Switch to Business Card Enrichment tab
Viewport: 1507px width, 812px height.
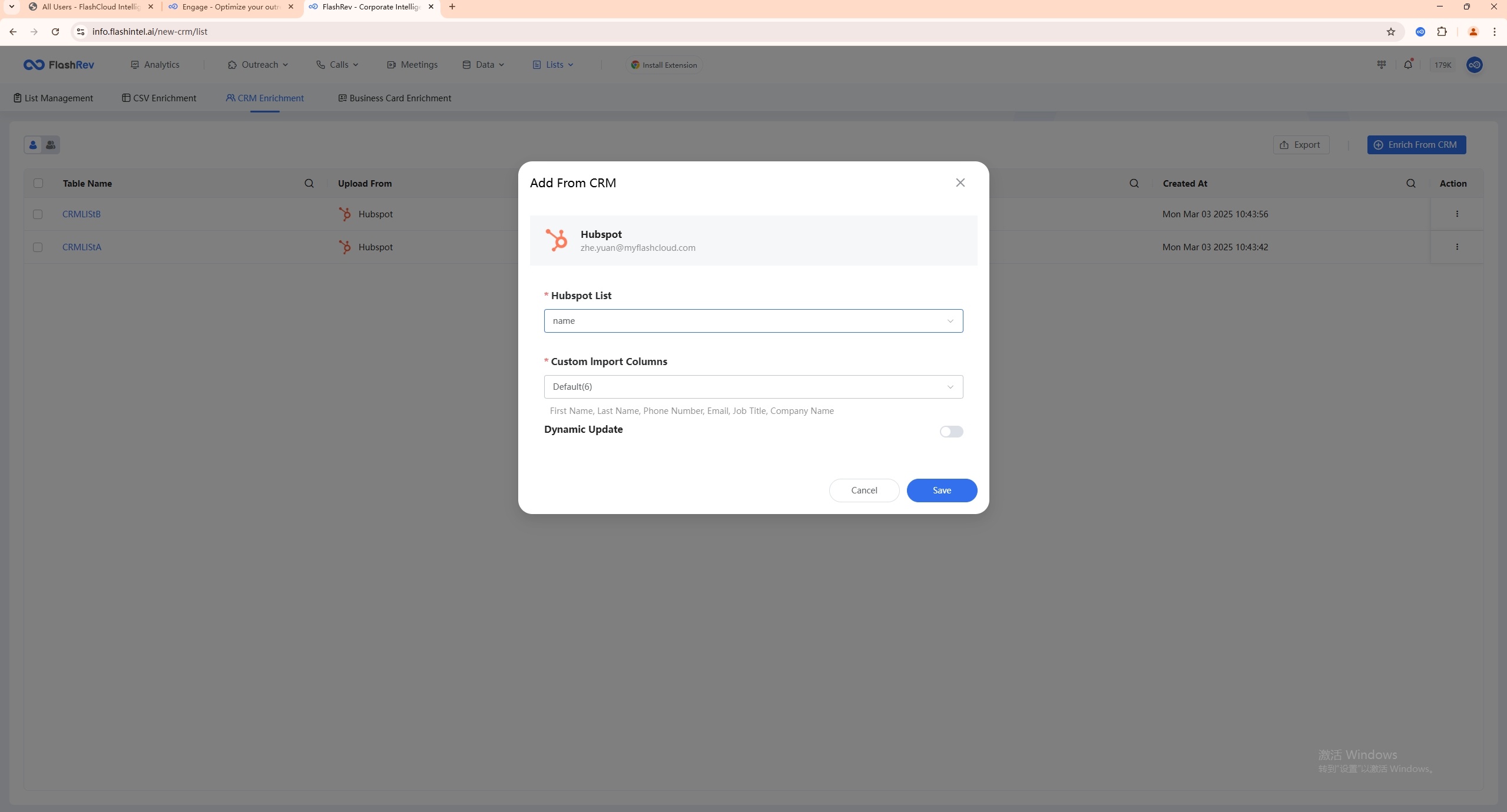(395, 98)
